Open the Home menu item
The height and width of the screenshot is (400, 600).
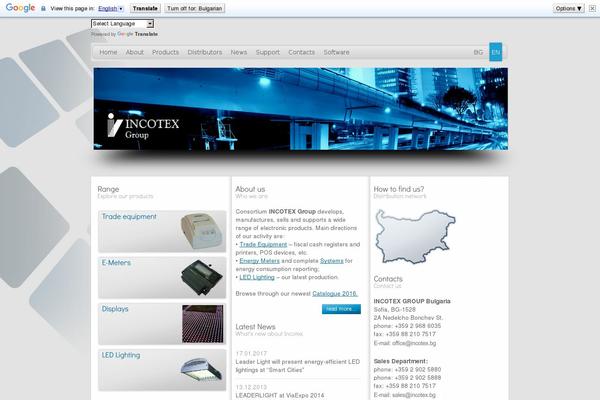(x=108, y=52)
